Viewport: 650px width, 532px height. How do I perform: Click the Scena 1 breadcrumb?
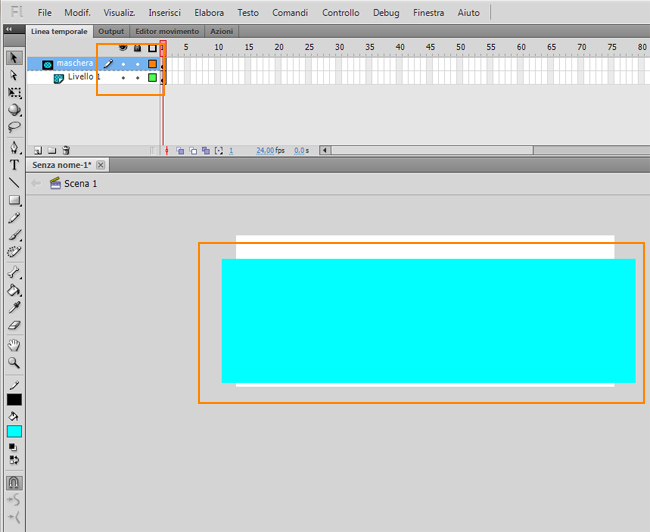click(80, 184)
